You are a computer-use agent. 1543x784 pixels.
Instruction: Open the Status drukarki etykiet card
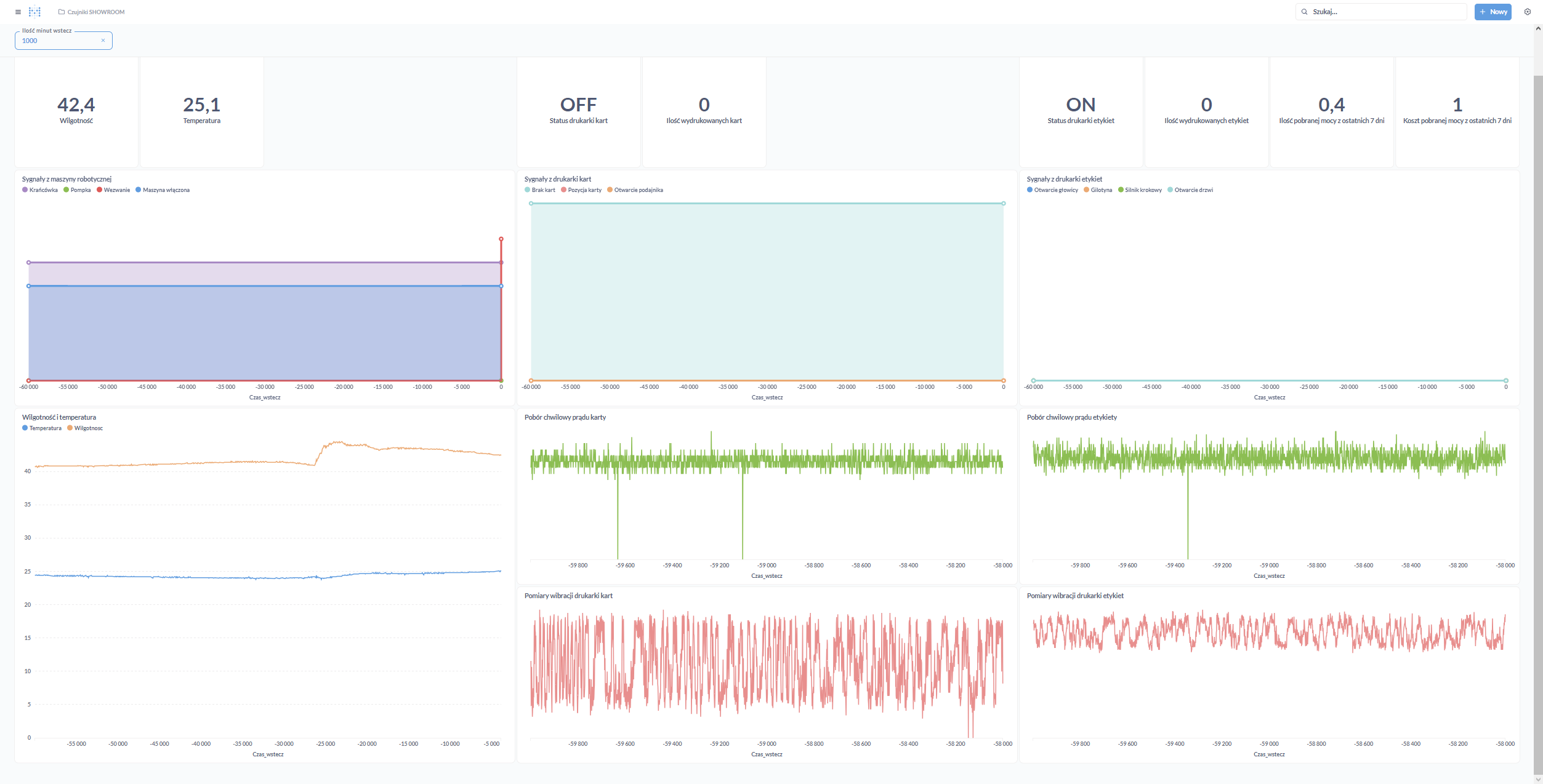[1081, 111]
